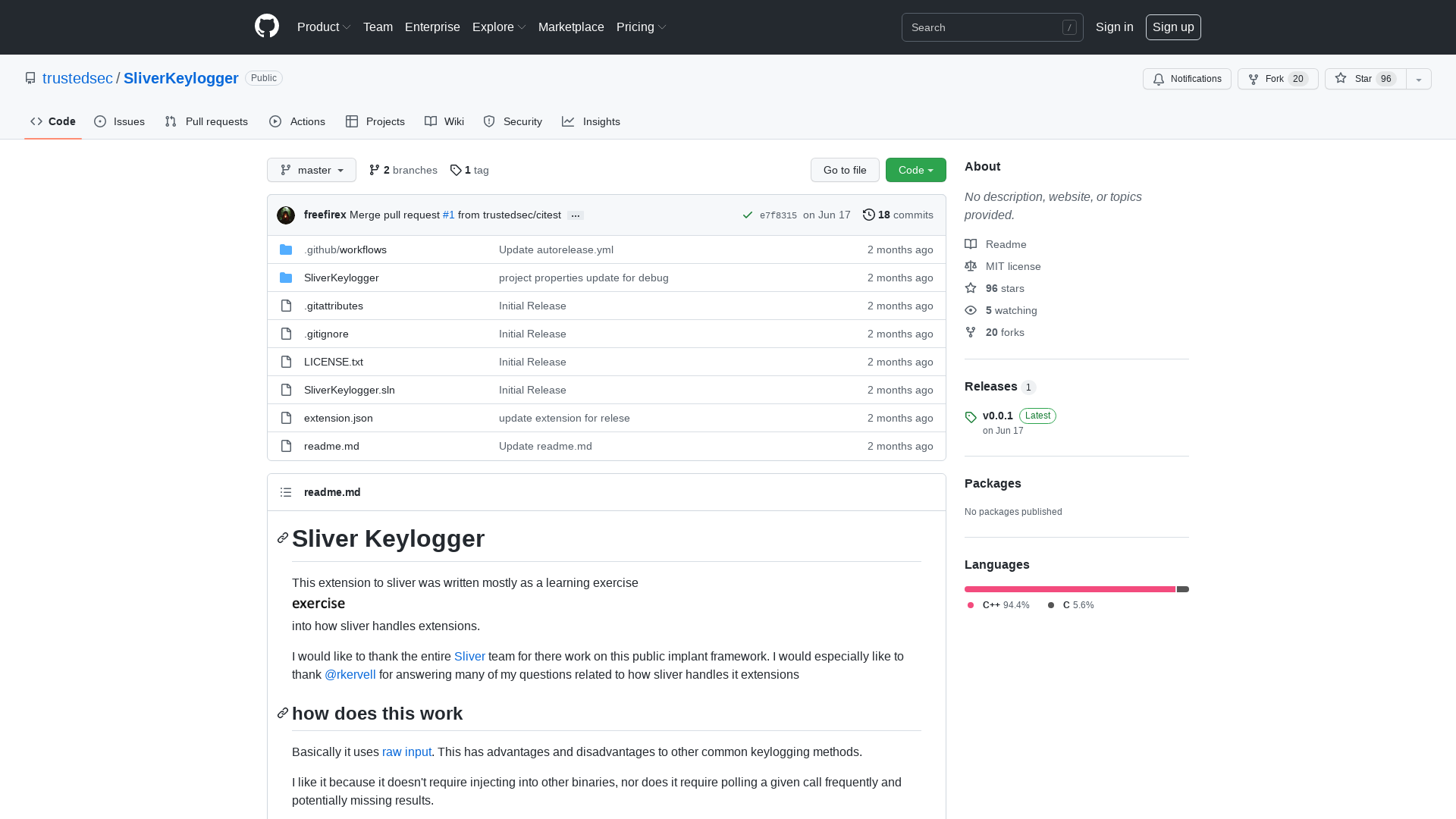Open the Marketplace menu item

pyautogui.click(x=571, y=27)
